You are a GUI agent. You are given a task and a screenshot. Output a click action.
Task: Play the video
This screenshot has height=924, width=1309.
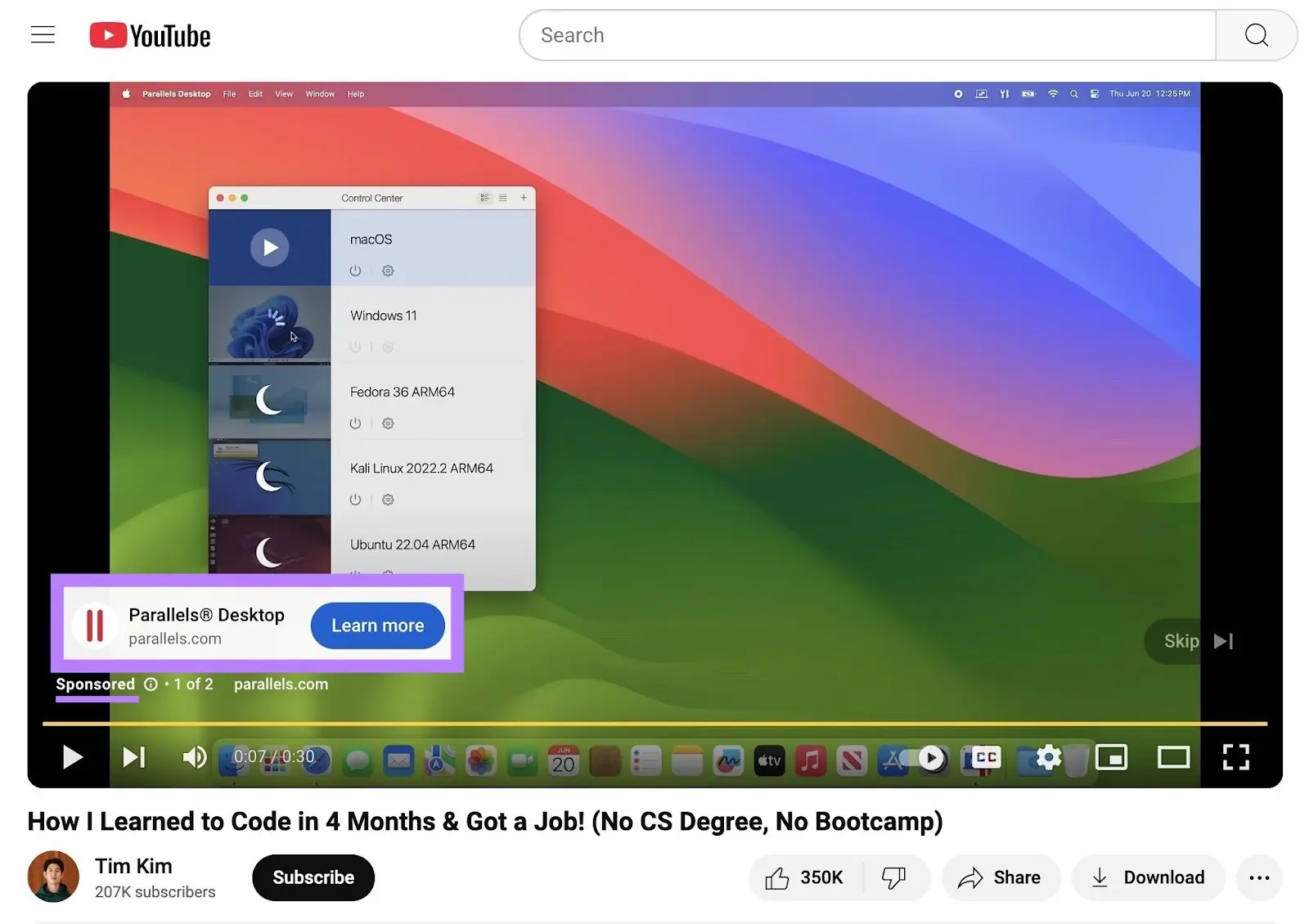[72, 757]
